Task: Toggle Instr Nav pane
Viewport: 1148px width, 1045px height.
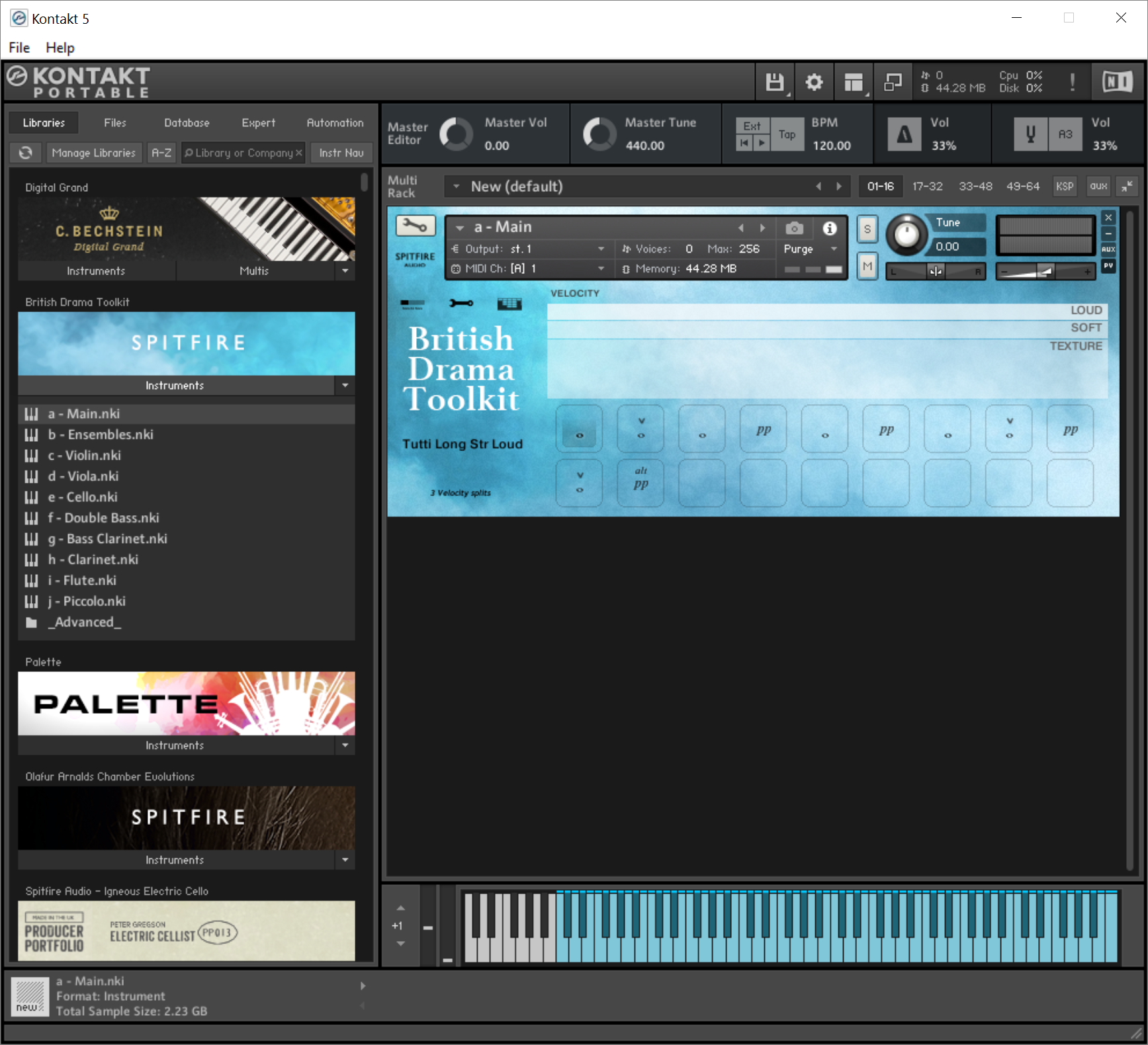Action: (341, 153)
